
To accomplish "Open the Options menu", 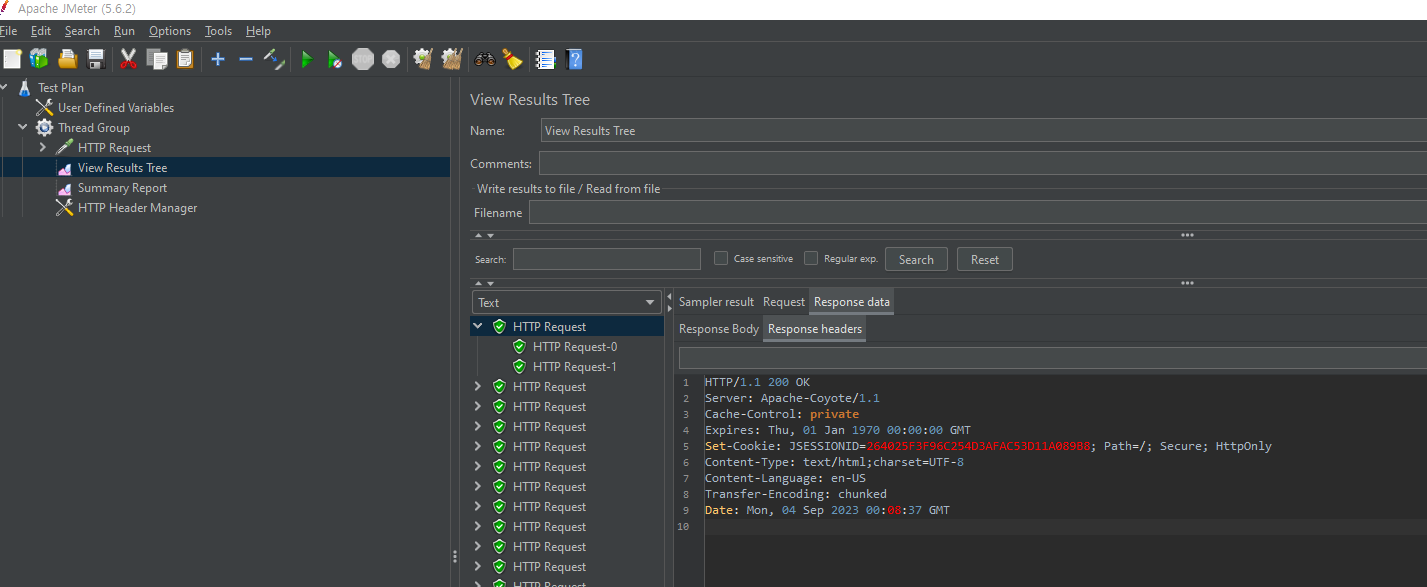I will point(170,31).
